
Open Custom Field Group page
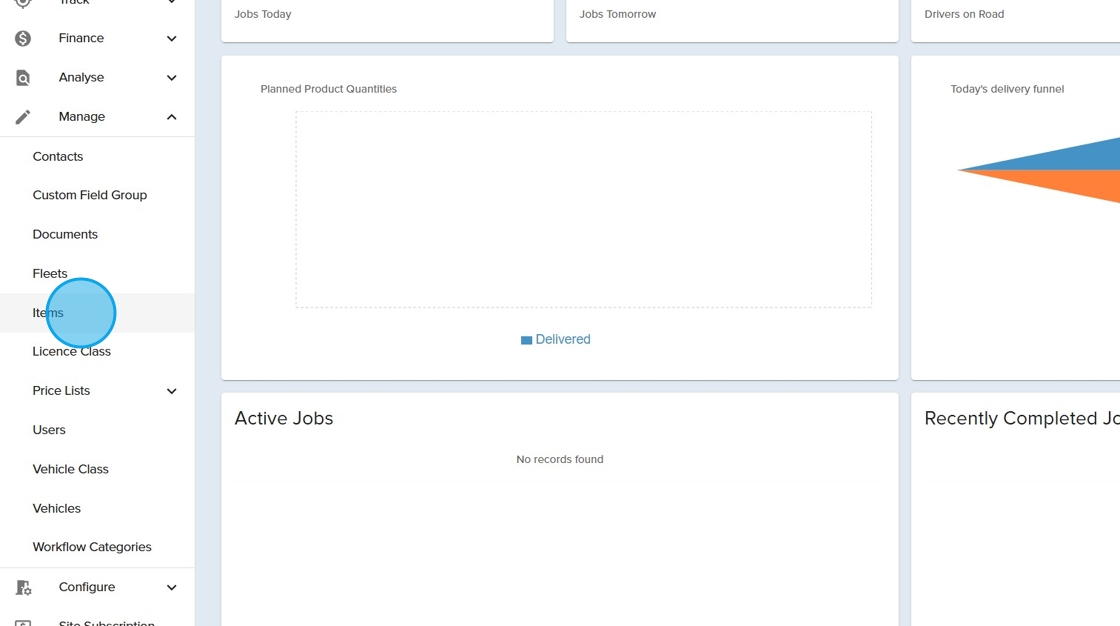[89, 195]
